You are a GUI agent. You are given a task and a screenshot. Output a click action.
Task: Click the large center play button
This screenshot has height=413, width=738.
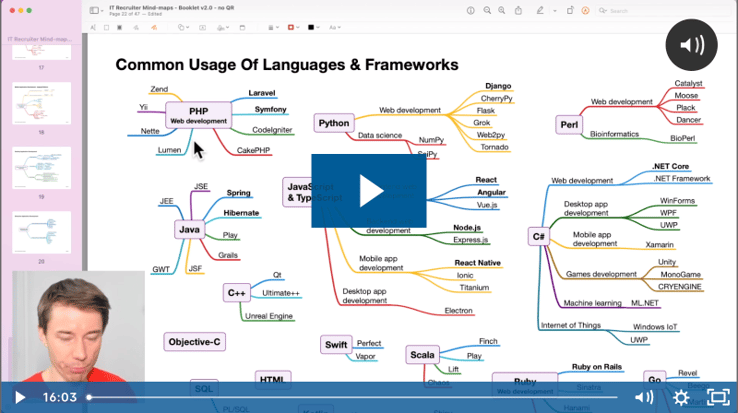click(368, 191)
